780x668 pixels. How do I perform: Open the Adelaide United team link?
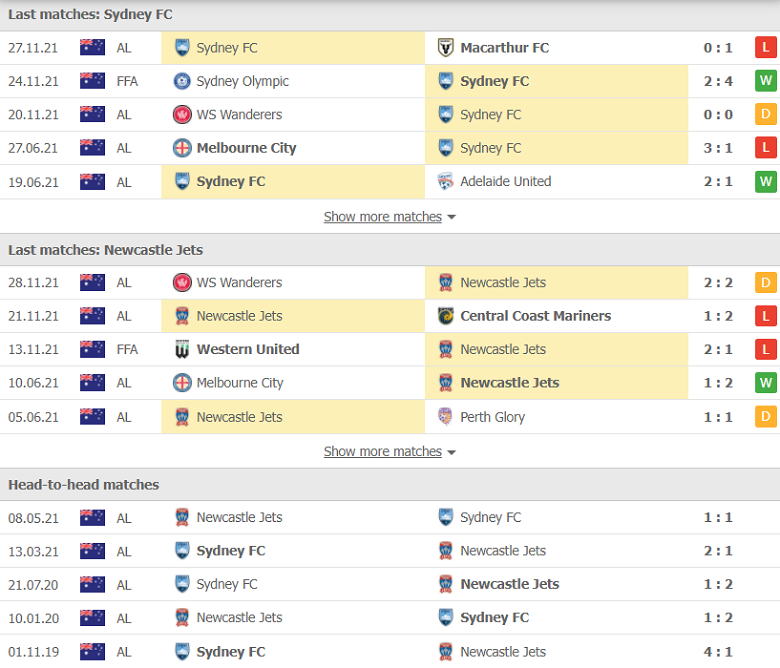pos(505,182)
